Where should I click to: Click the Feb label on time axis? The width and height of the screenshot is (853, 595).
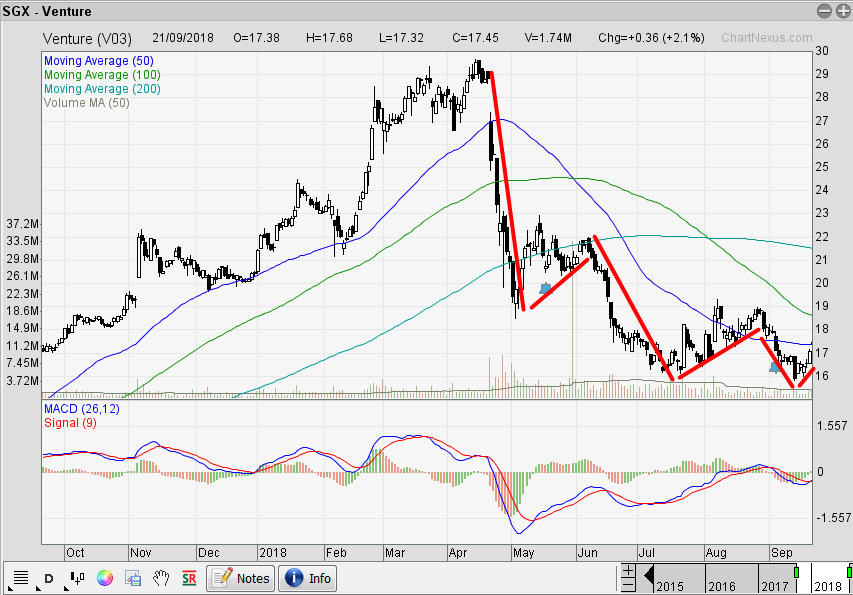pyautogui.click(x=336, y=553)
